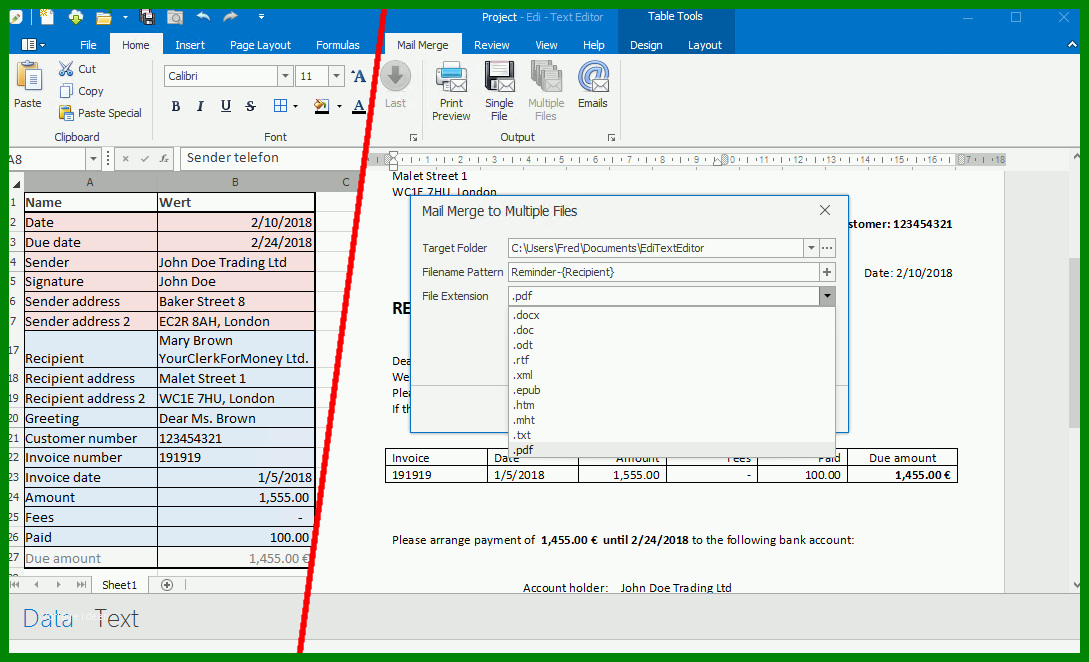Toggle bold formatting

tap(176, 106)
